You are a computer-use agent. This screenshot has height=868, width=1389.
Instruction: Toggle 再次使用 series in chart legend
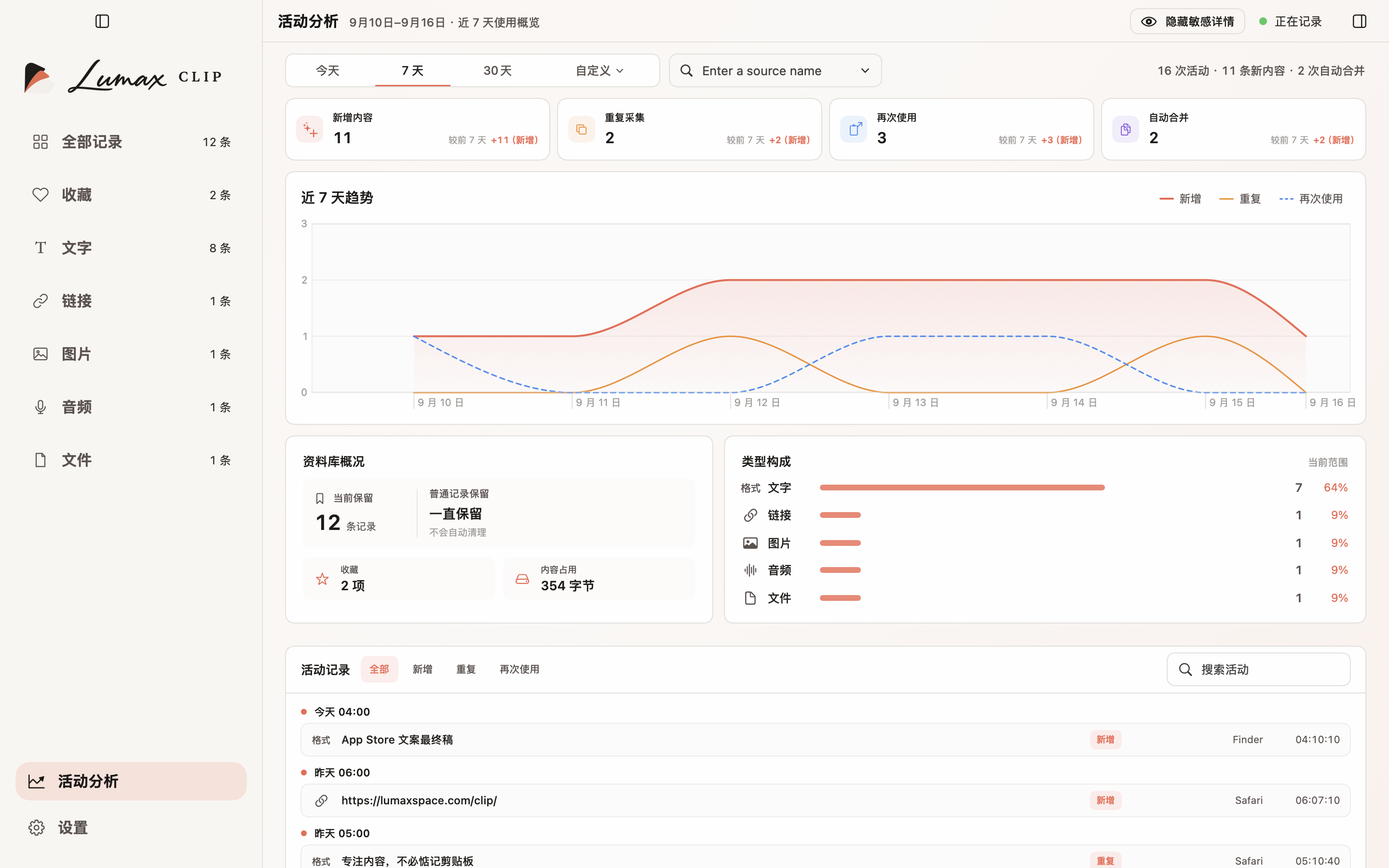pyautogui.click(x=1311, y=199)
